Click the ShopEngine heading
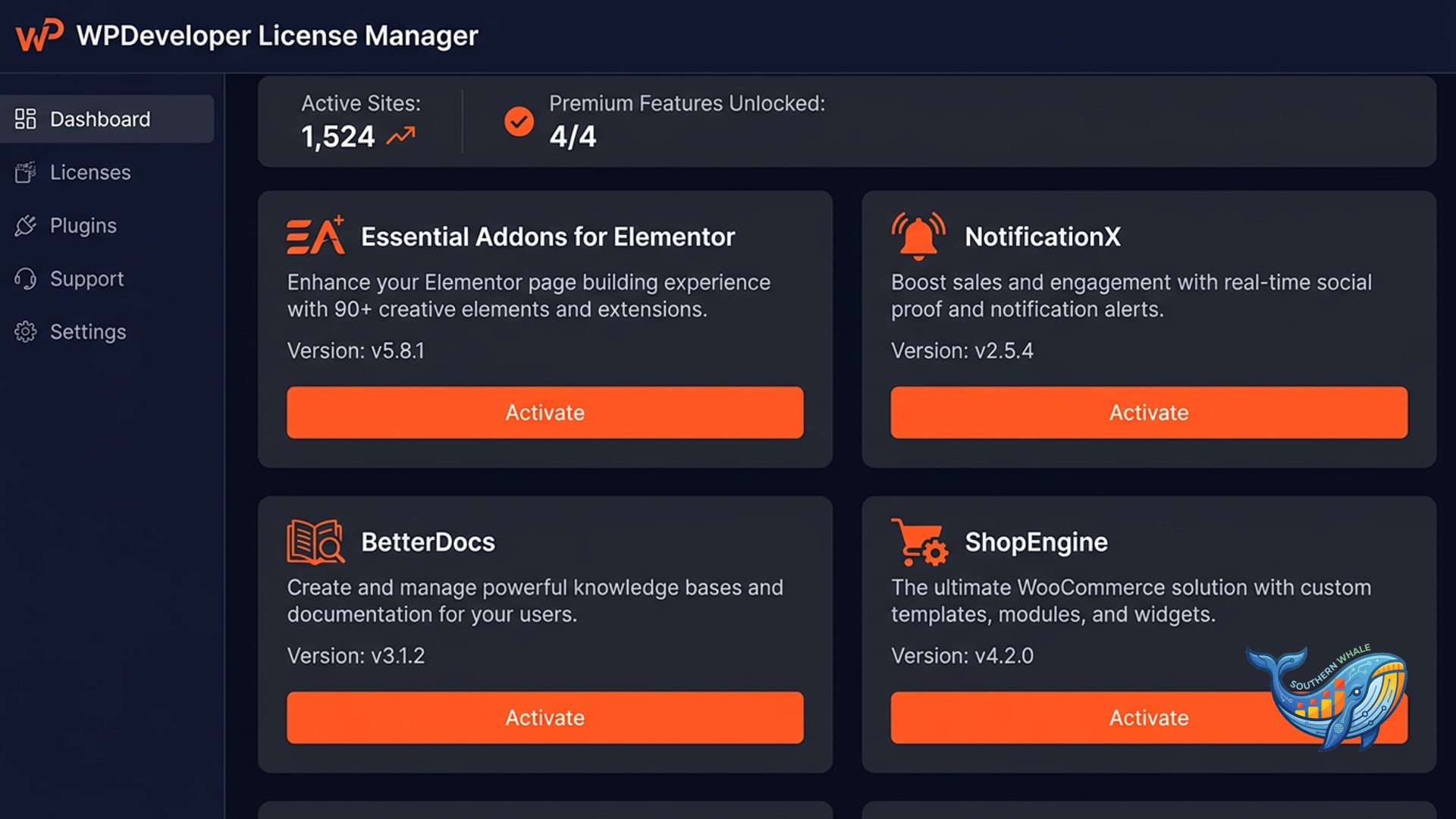 pos(1036,543)
